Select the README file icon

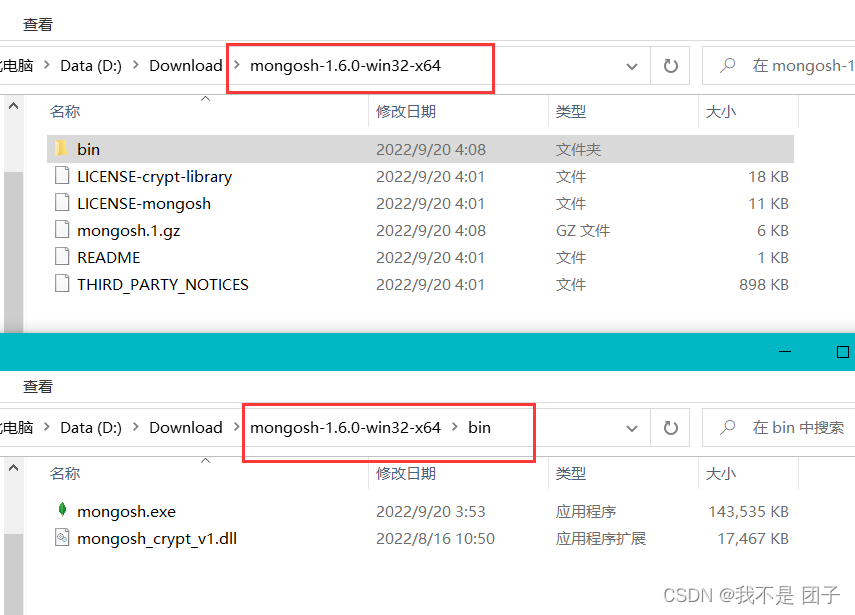(62, 256)
